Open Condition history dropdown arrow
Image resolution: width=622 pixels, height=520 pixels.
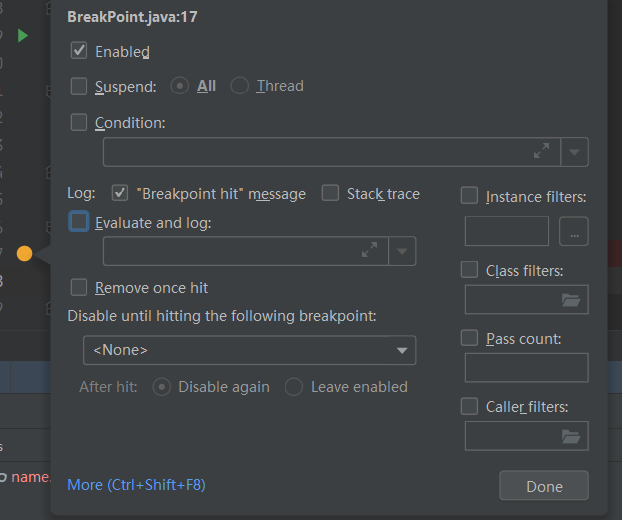tap(574, 152)
